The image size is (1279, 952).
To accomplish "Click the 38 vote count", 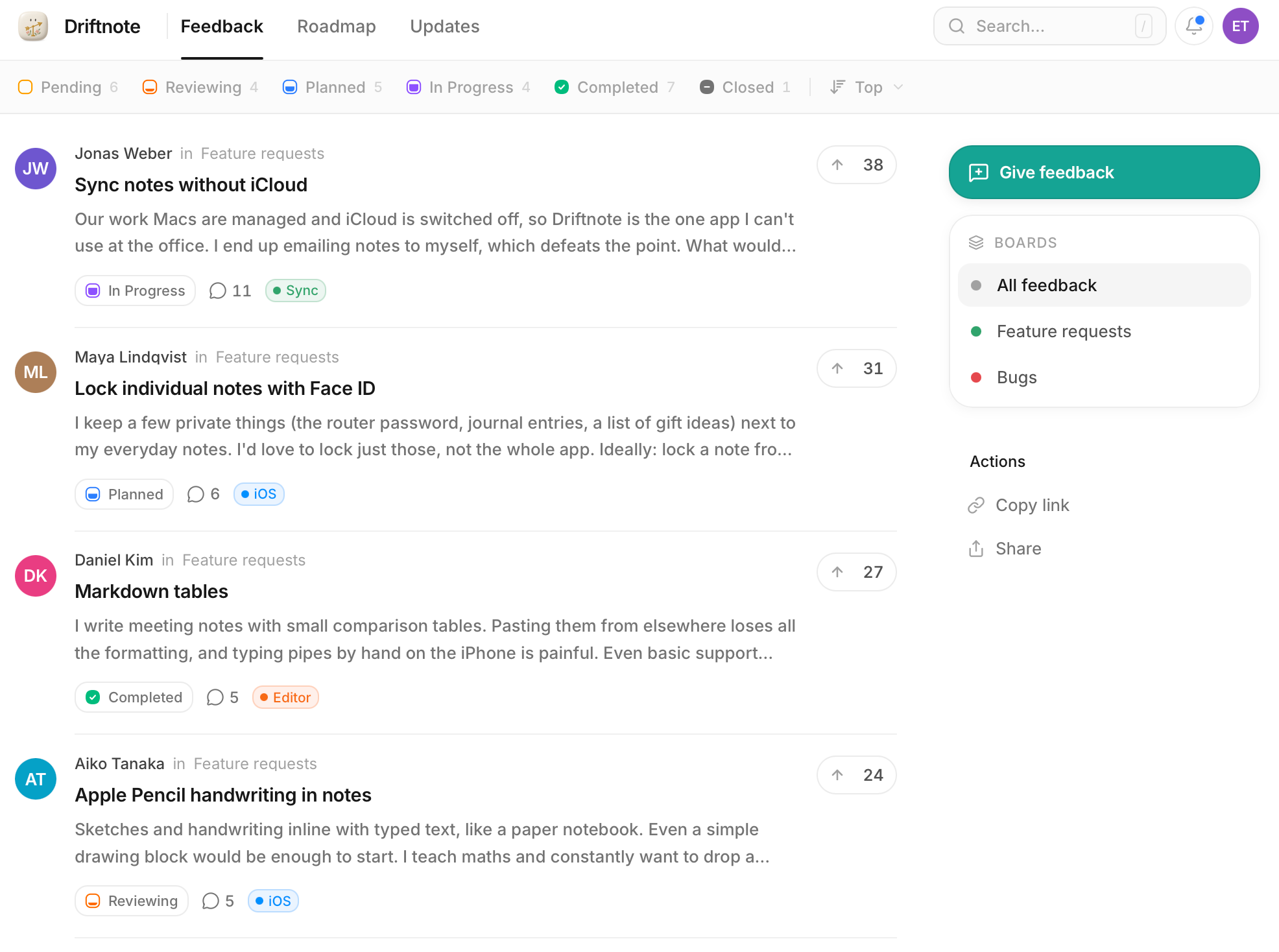I will (873, 165).
